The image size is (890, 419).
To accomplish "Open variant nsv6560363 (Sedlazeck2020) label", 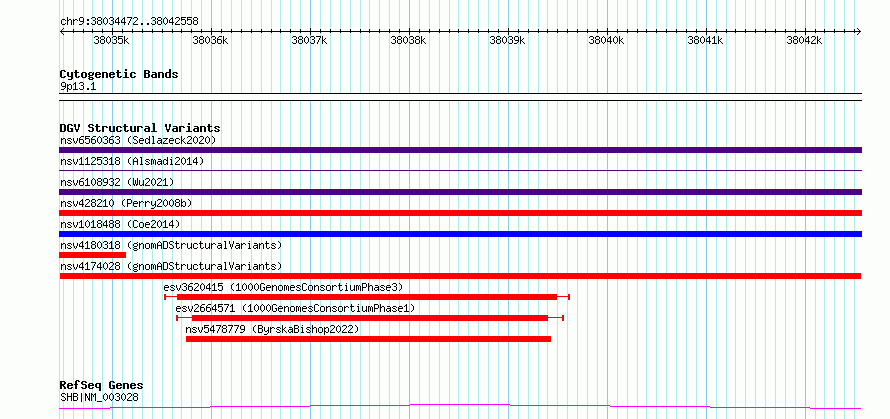I will [x=138, y=140].
